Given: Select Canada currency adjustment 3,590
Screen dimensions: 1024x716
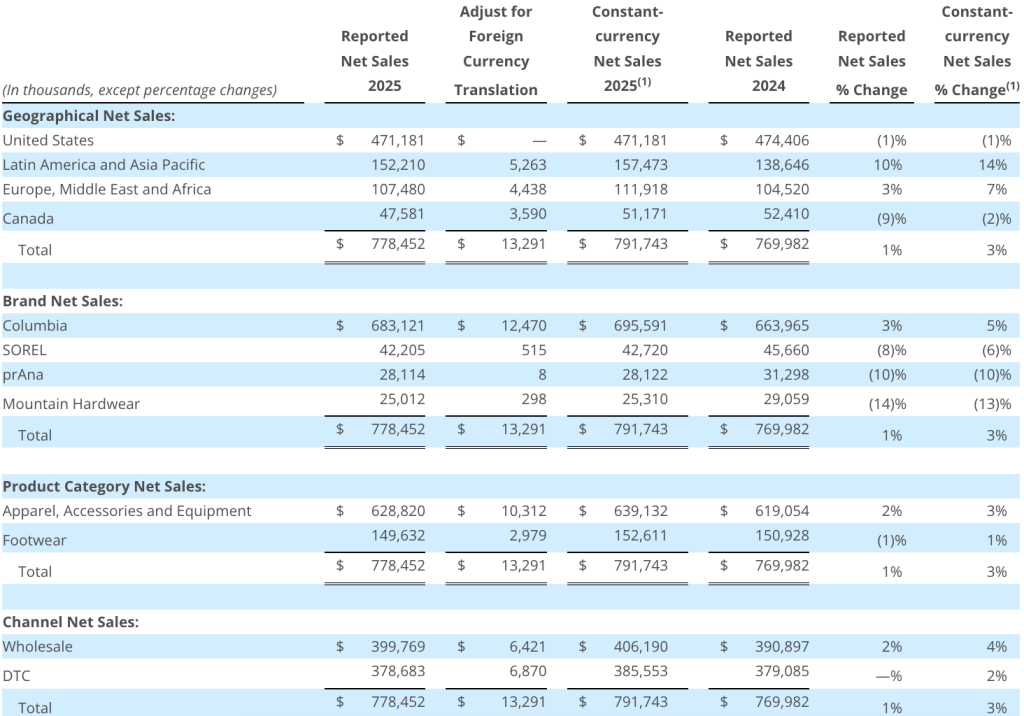Looking at the screenshot, I should tap(528, 214).
